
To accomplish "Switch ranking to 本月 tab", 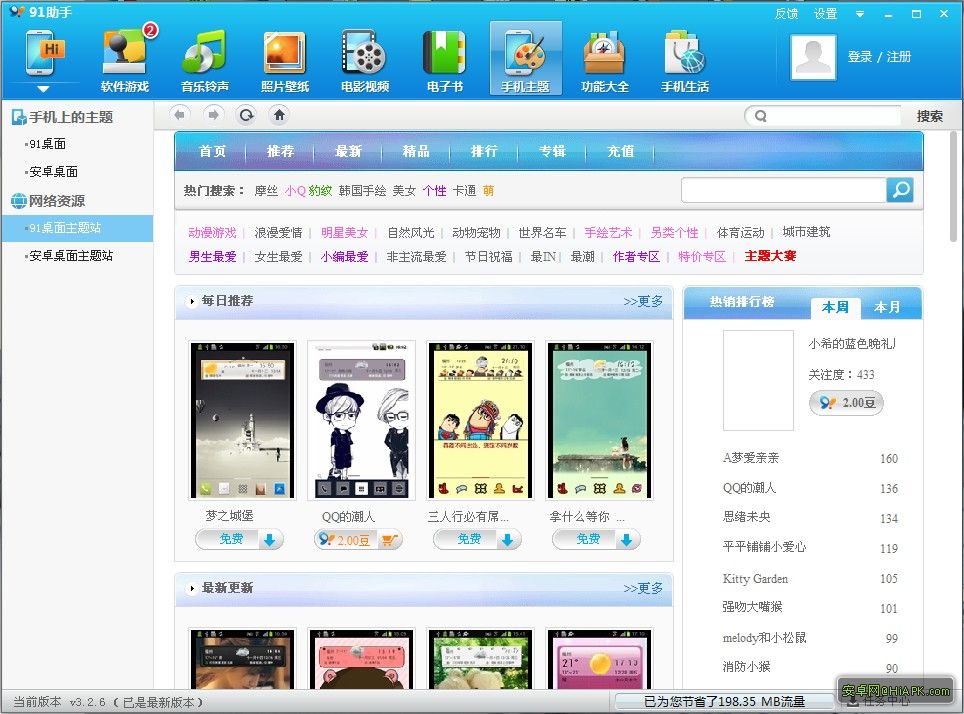I will click(887, 307).
